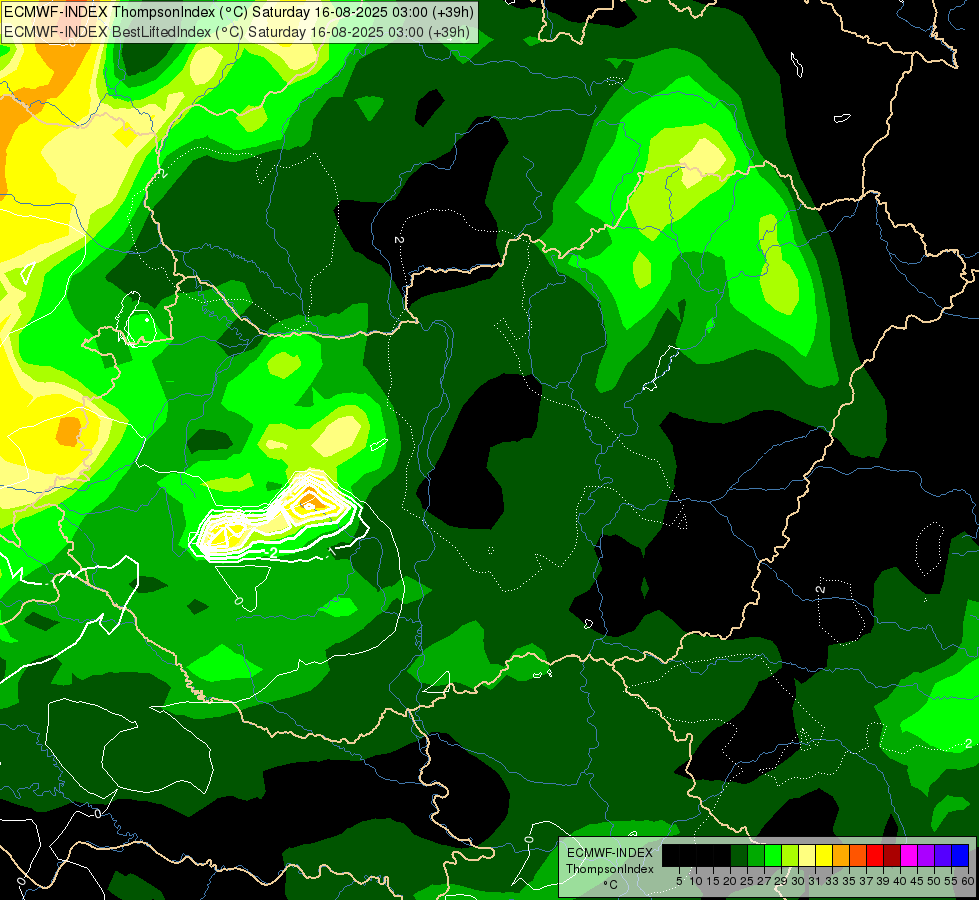Click the legend tick value '37'
Viewport: 979px width, 900px height.
(866, 881)
